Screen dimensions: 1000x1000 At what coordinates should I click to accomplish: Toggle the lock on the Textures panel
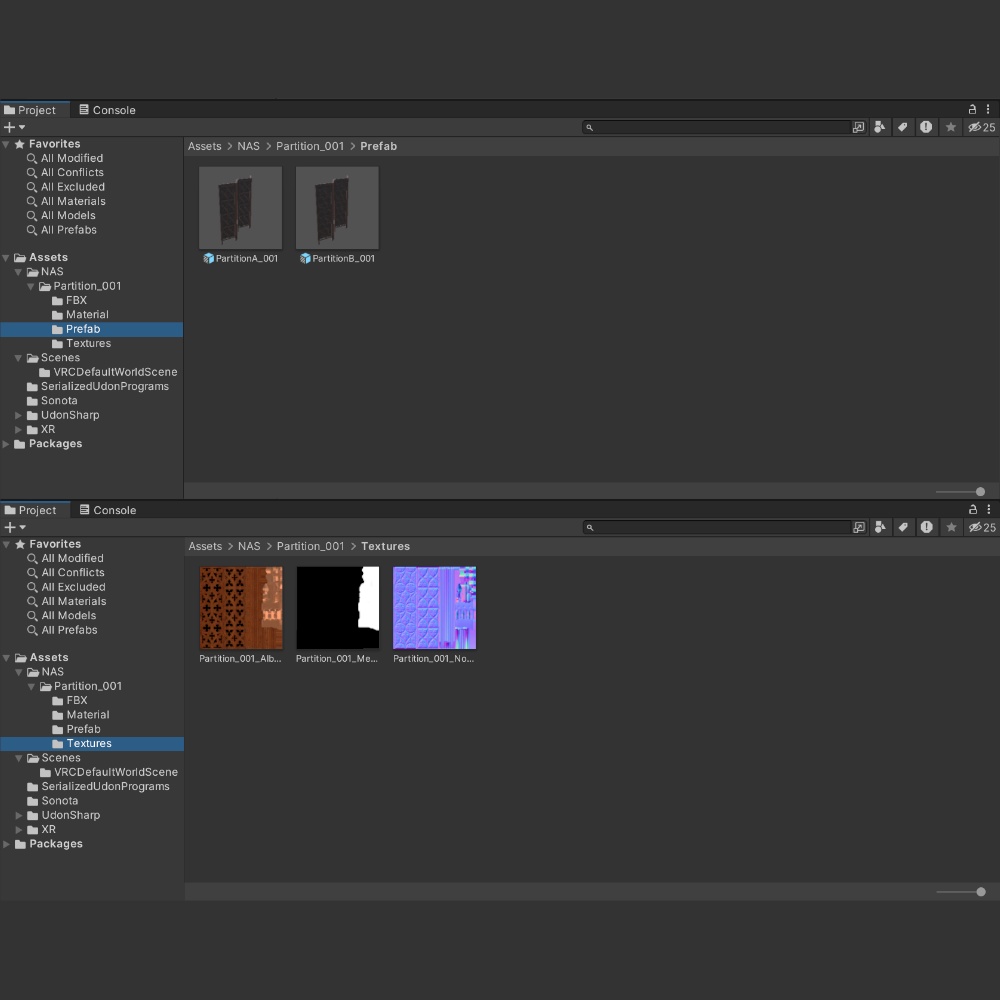point(973,510)
